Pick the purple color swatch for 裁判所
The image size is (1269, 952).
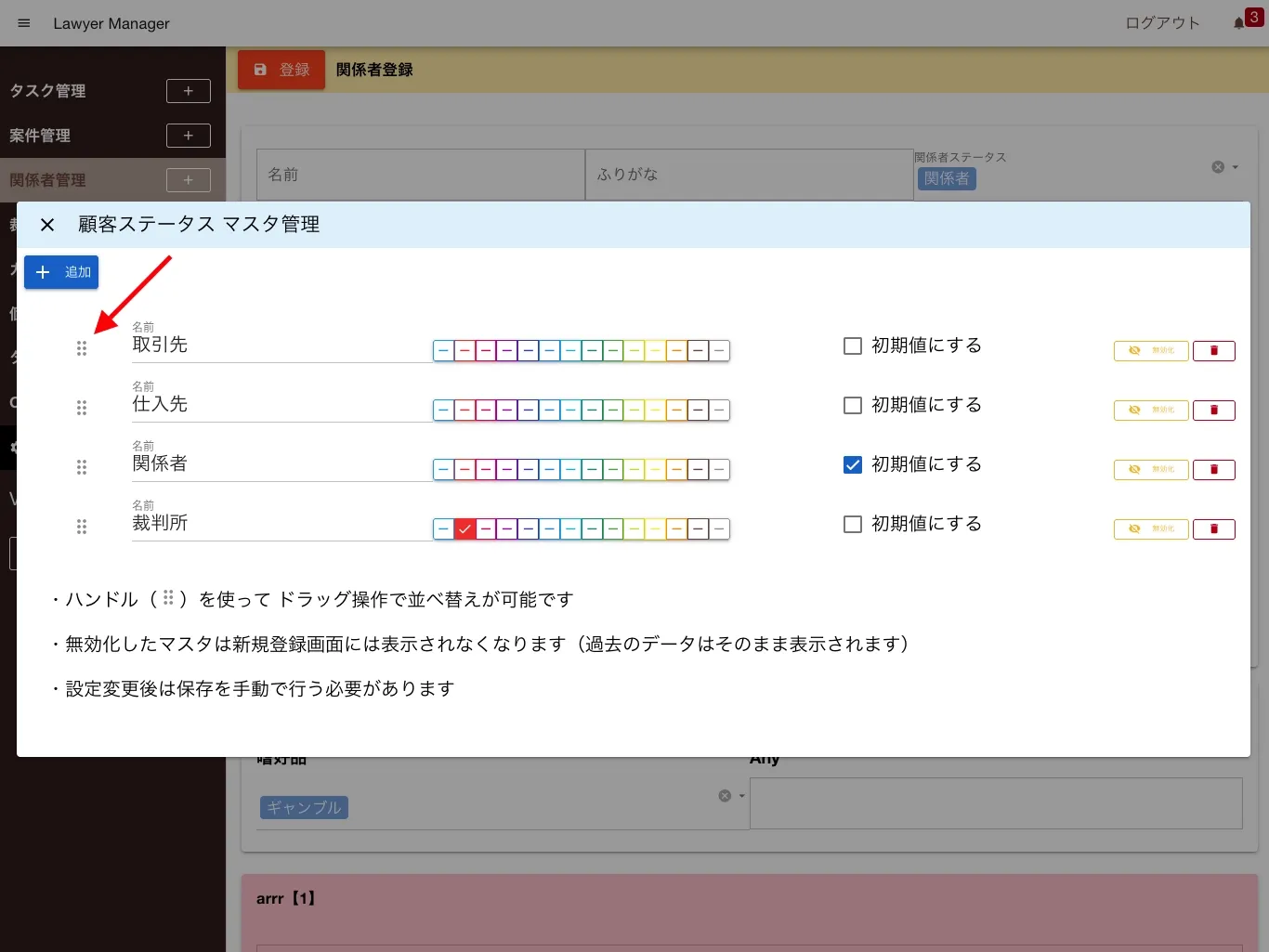507,529
